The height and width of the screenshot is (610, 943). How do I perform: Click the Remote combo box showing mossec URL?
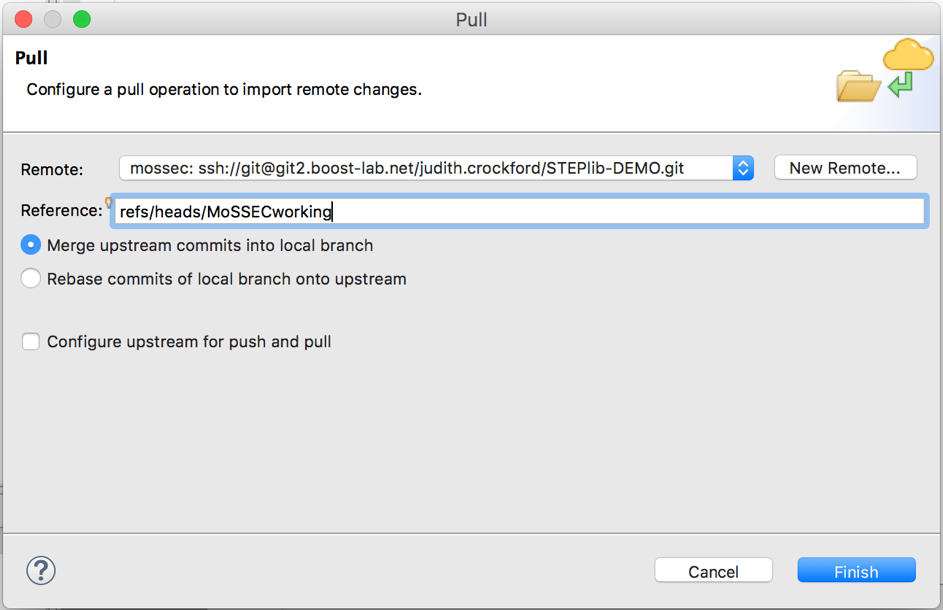tap(425, 168)
